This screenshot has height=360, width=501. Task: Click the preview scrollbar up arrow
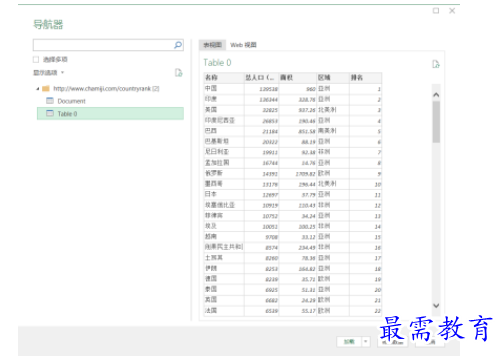coord(436,95)
